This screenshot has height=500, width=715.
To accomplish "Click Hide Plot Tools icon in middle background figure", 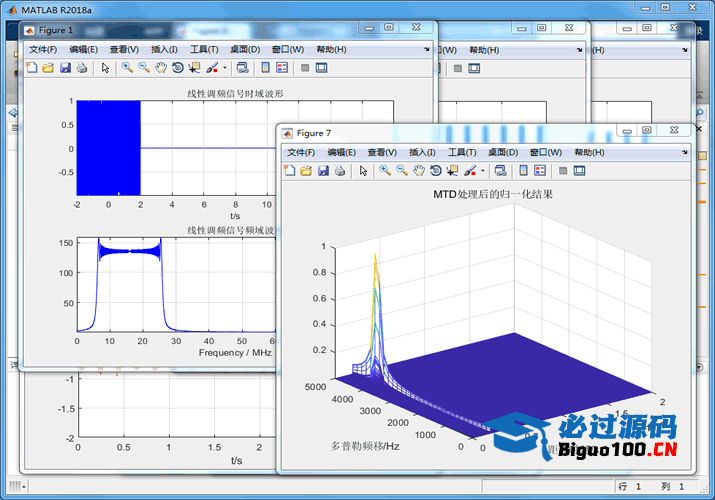I will [458, 68].
